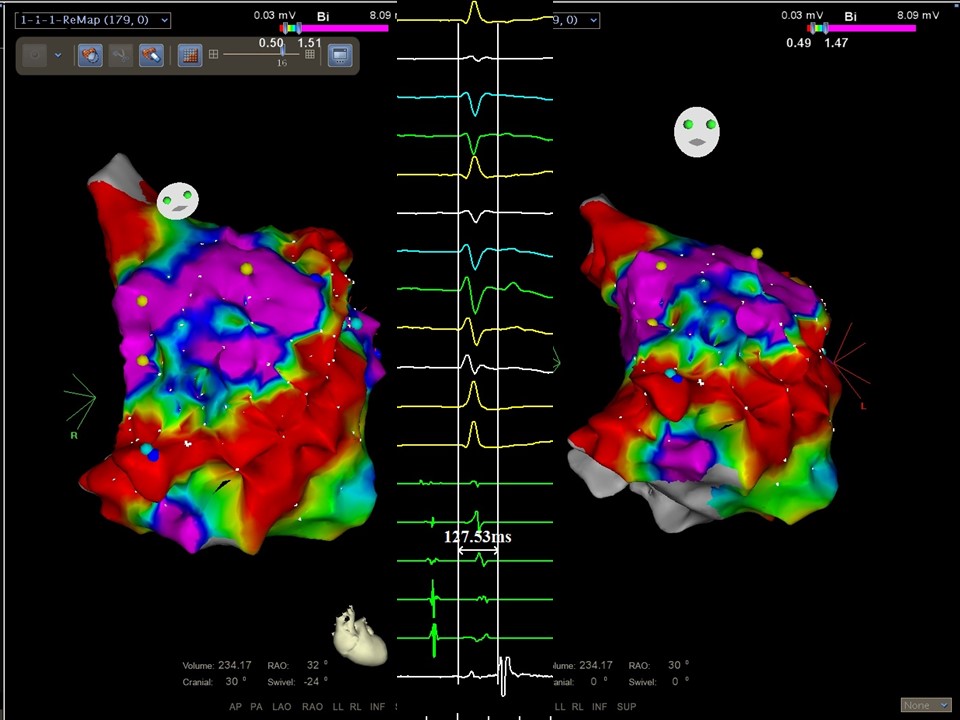Click the small heart orientation thumbnail
960x720 pixels.
[x=360, y=636]
